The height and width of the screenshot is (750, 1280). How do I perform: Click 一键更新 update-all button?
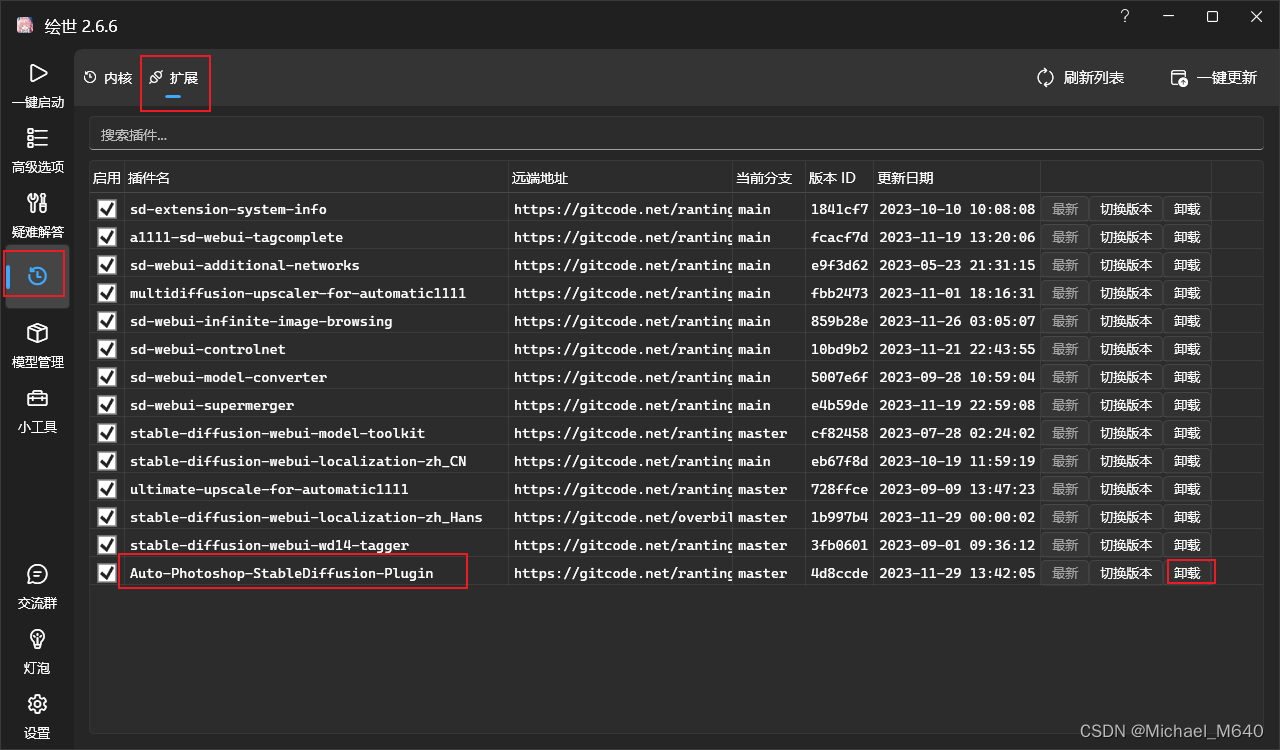[1213, 78]
